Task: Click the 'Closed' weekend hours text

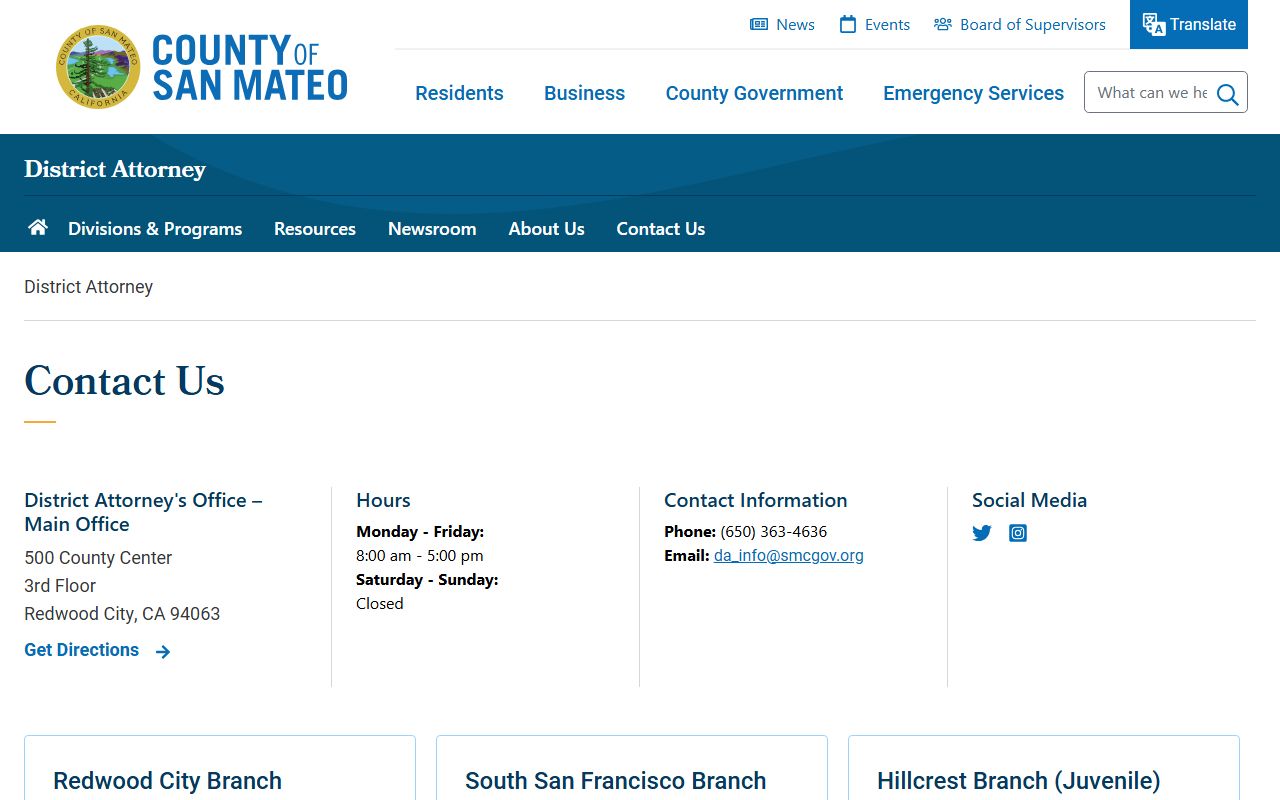Action: 380,603
